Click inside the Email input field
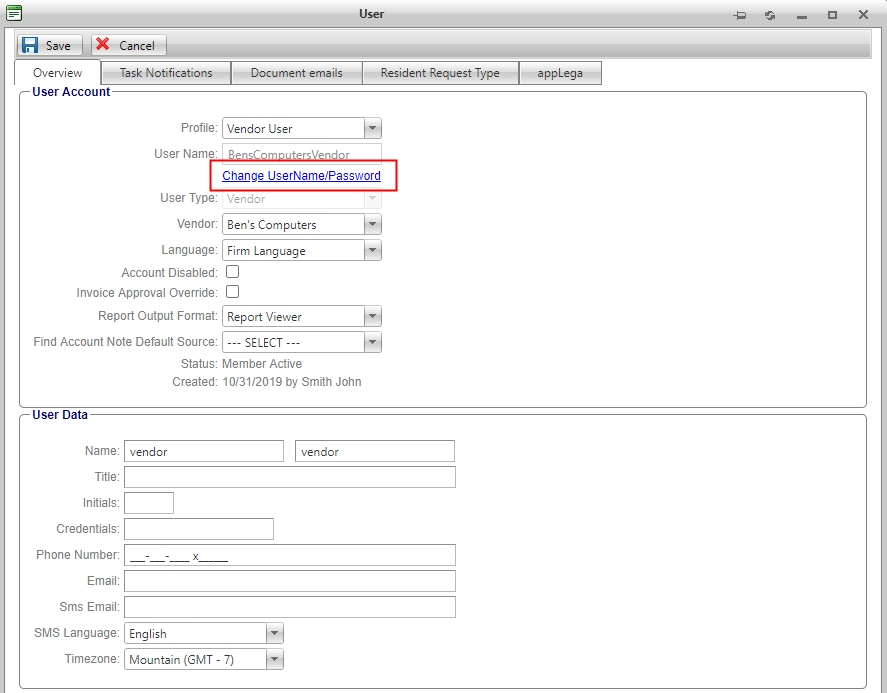 point(290,580)
